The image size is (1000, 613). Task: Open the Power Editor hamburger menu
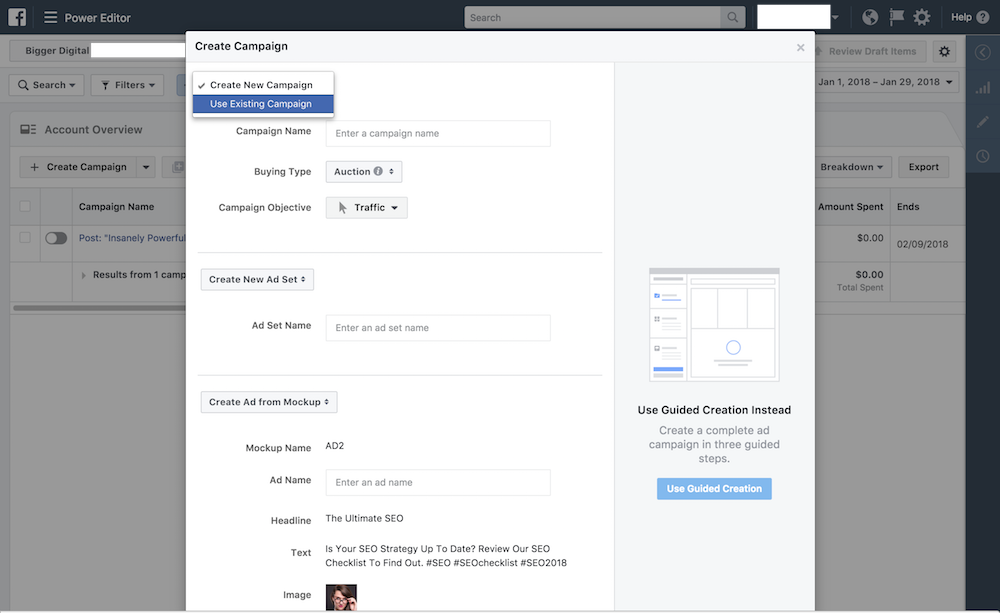[50, 17]
